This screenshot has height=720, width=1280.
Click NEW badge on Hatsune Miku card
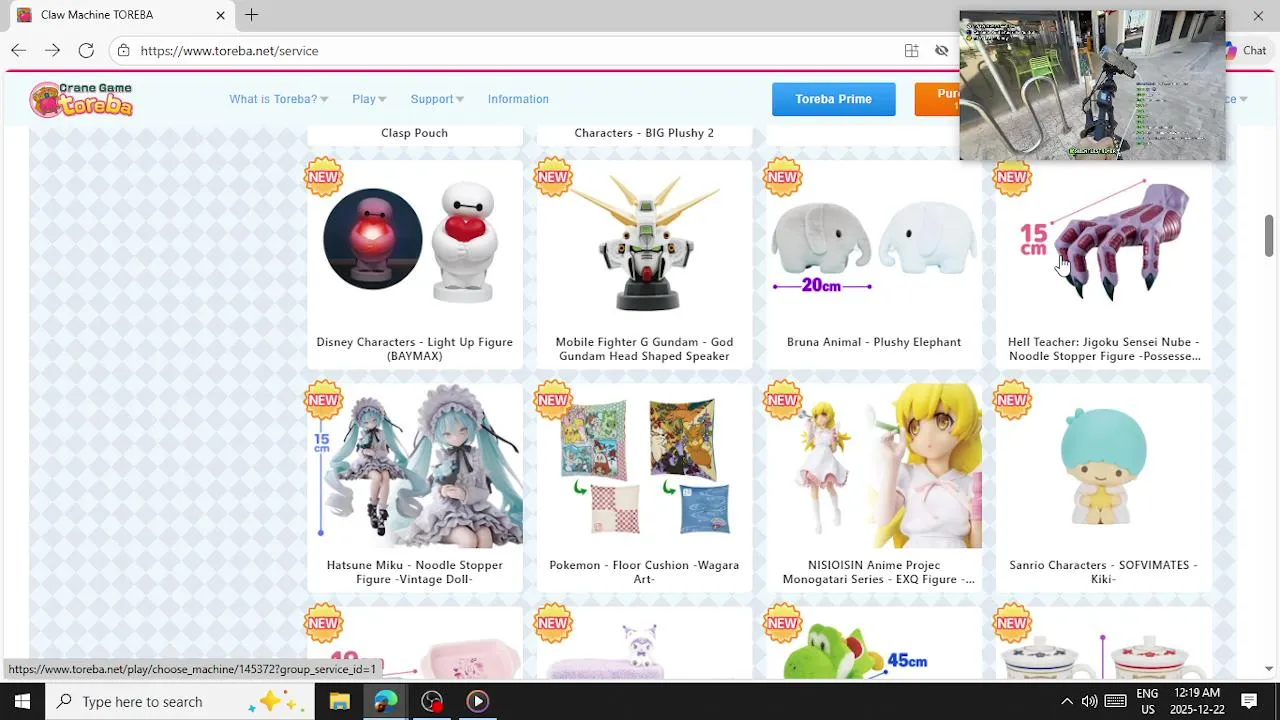(x=323, y=400)
